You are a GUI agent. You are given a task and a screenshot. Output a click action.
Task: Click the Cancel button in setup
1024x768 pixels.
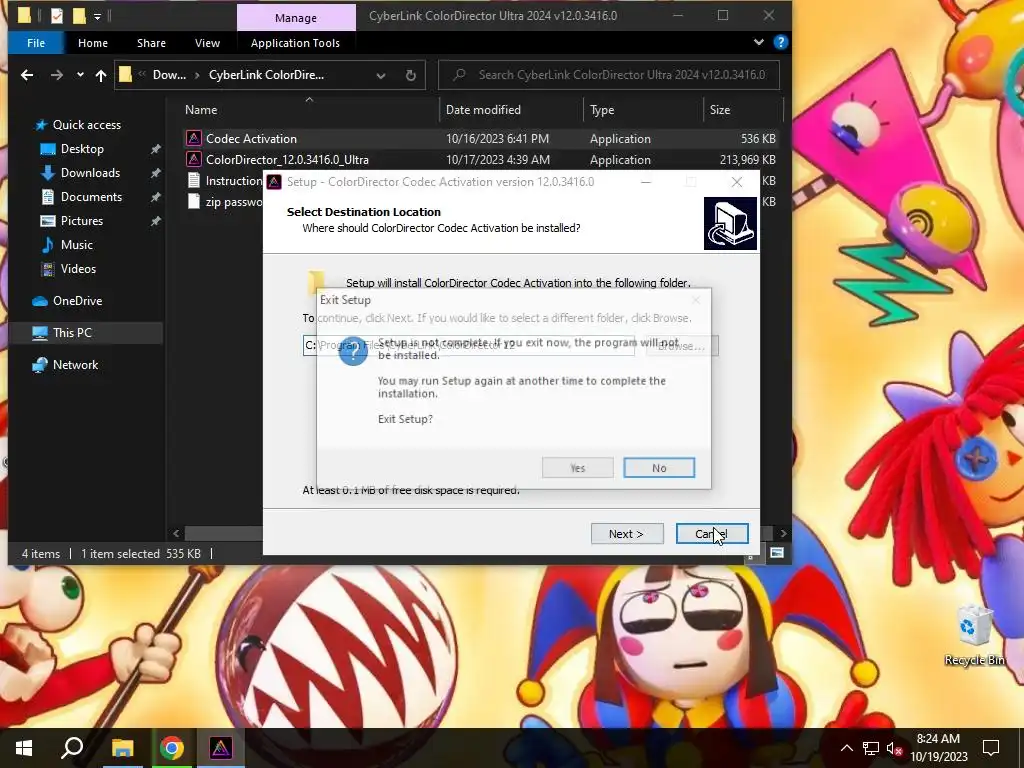point(712,534)
